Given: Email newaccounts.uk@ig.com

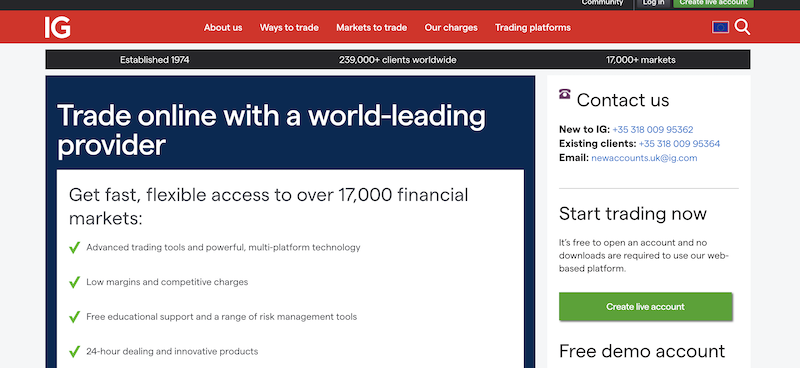Looking at the screenshot, I should (x=644, y=158).
